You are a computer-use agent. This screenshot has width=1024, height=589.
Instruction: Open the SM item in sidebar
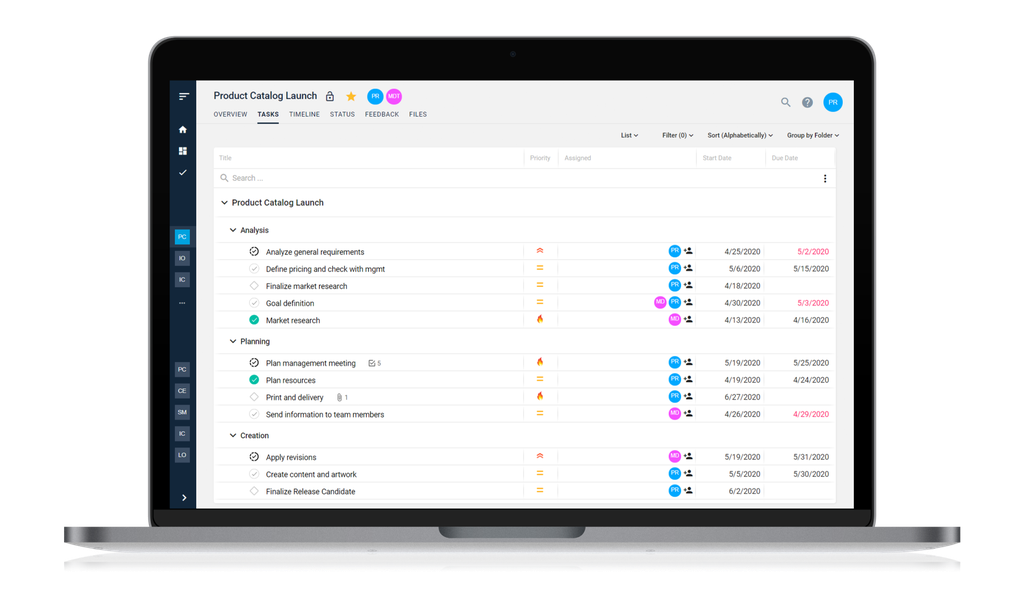182,412
